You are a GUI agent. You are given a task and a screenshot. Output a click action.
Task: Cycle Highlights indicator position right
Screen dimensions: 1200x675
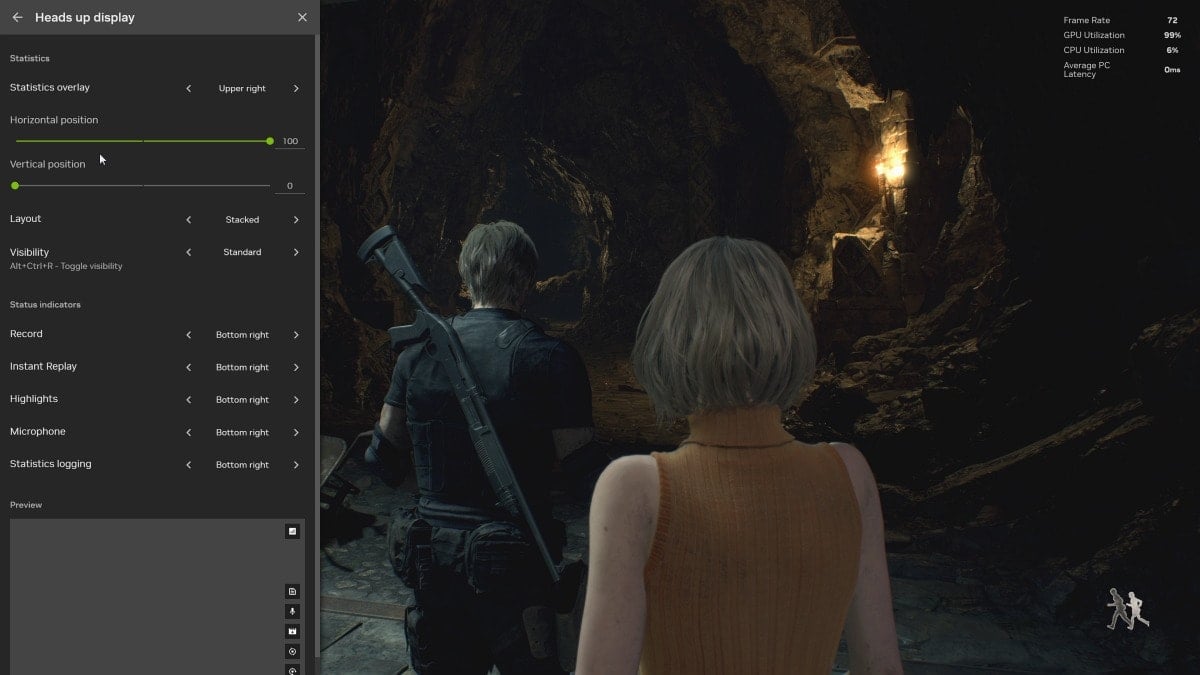click(296, 400)
